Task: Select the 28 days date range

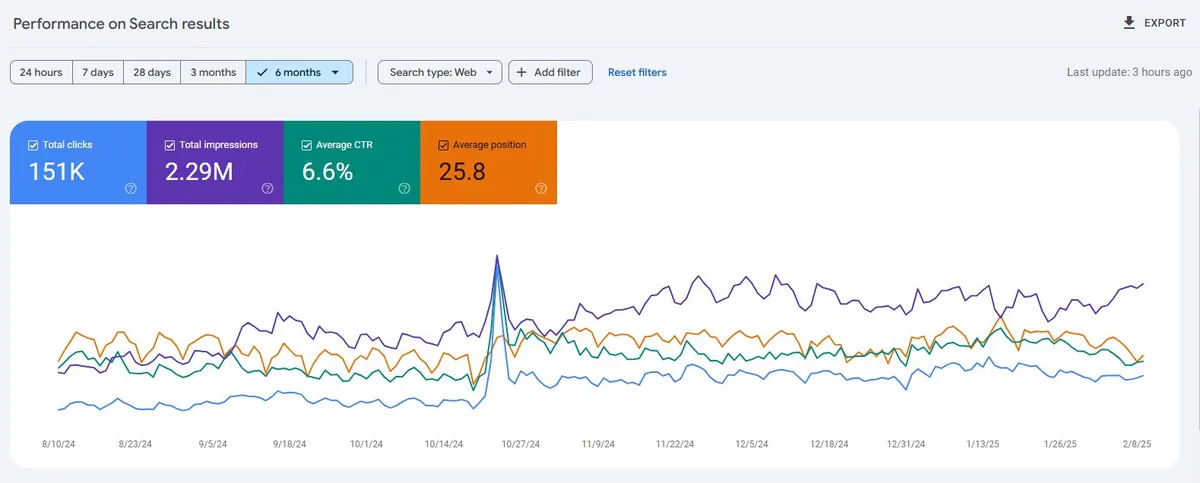Action: coord(152,72)
